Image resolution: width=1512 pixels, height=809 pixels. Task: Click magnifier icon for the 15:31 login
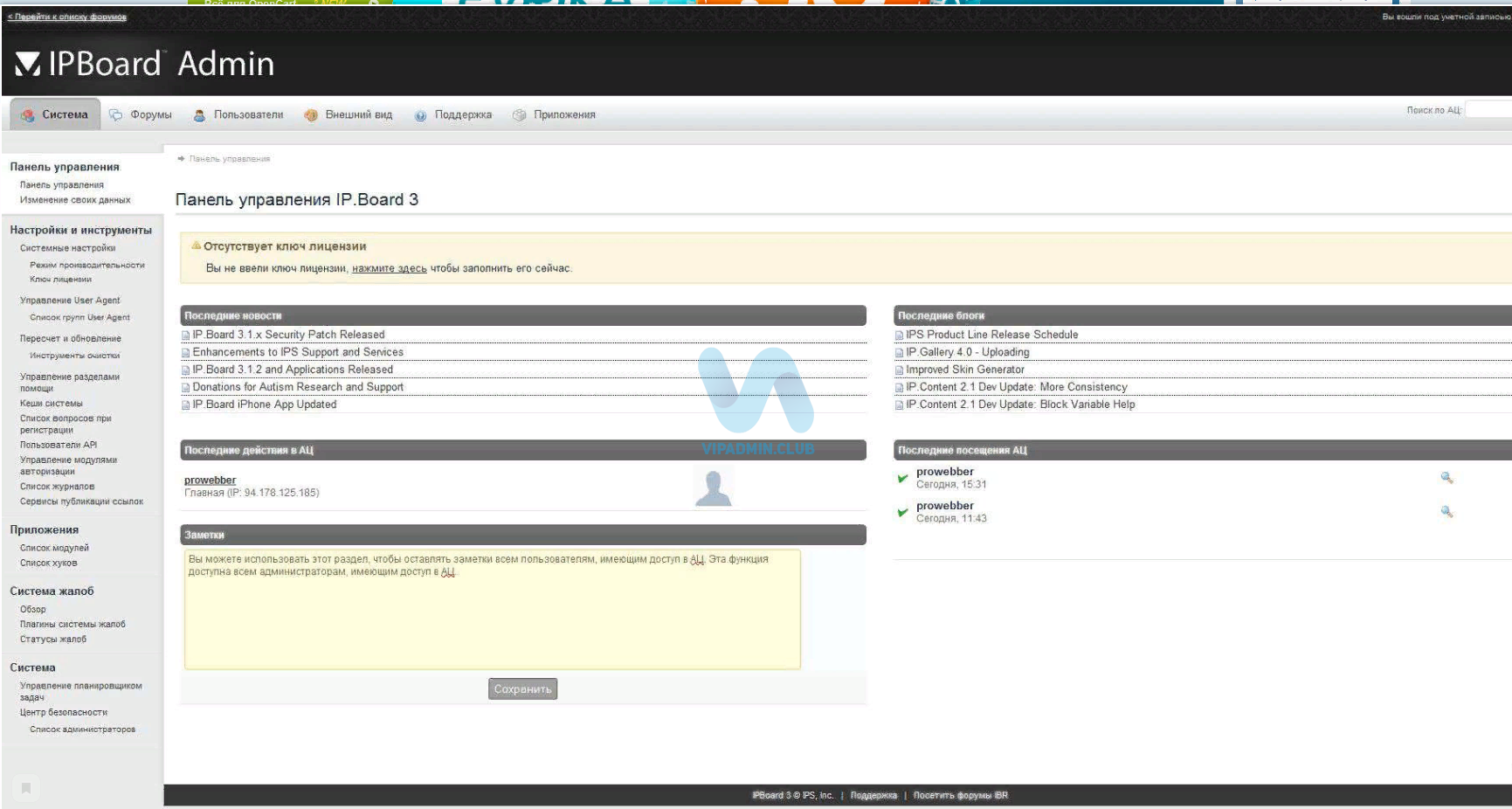(1446, 477)
